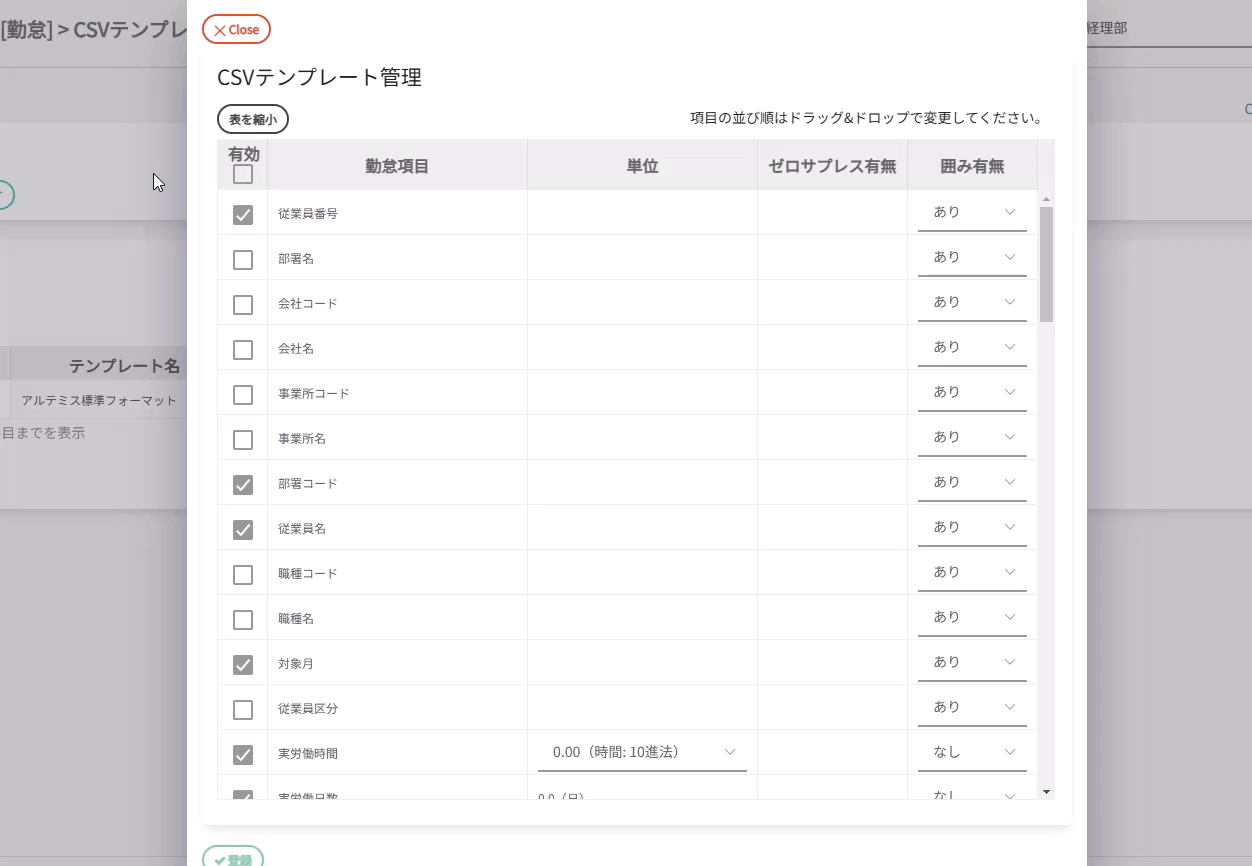Enable the 部署名 checkbox
This screenshot has height=866, width=1252.
[243, 260]
